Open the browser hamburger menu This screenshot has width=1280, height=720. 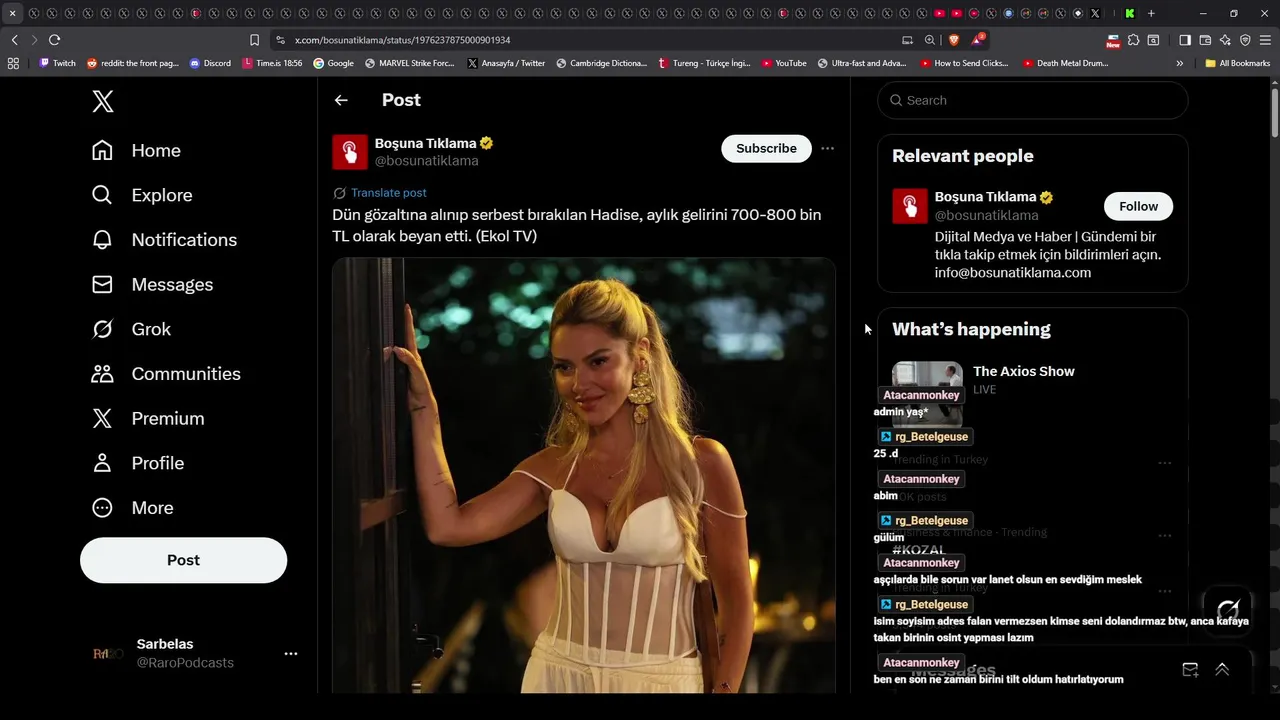[x=1266, y=40]
